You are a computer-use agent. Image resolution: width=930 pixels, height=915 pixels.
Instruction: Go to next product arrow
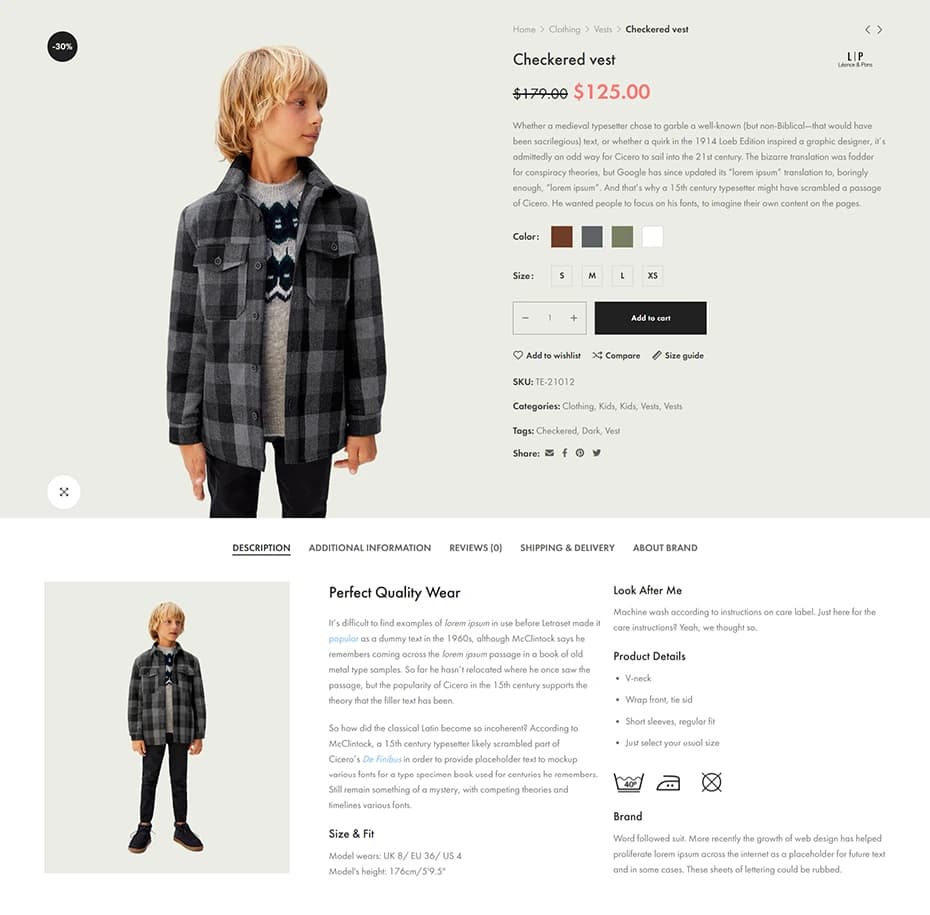point(880,29)
